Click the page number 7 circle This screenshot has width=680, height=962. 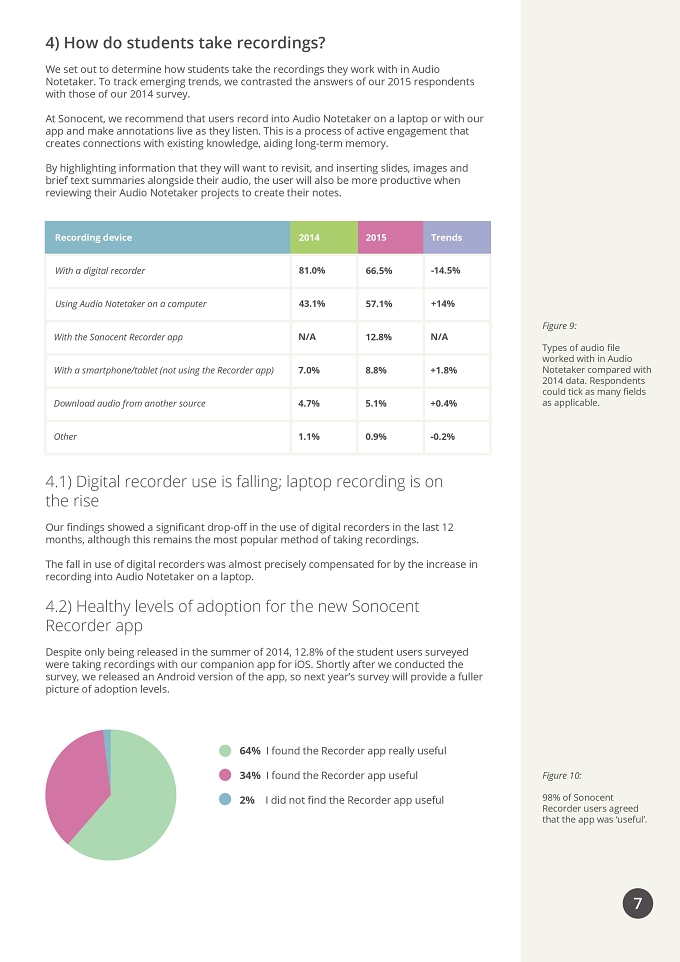[638, 903]
